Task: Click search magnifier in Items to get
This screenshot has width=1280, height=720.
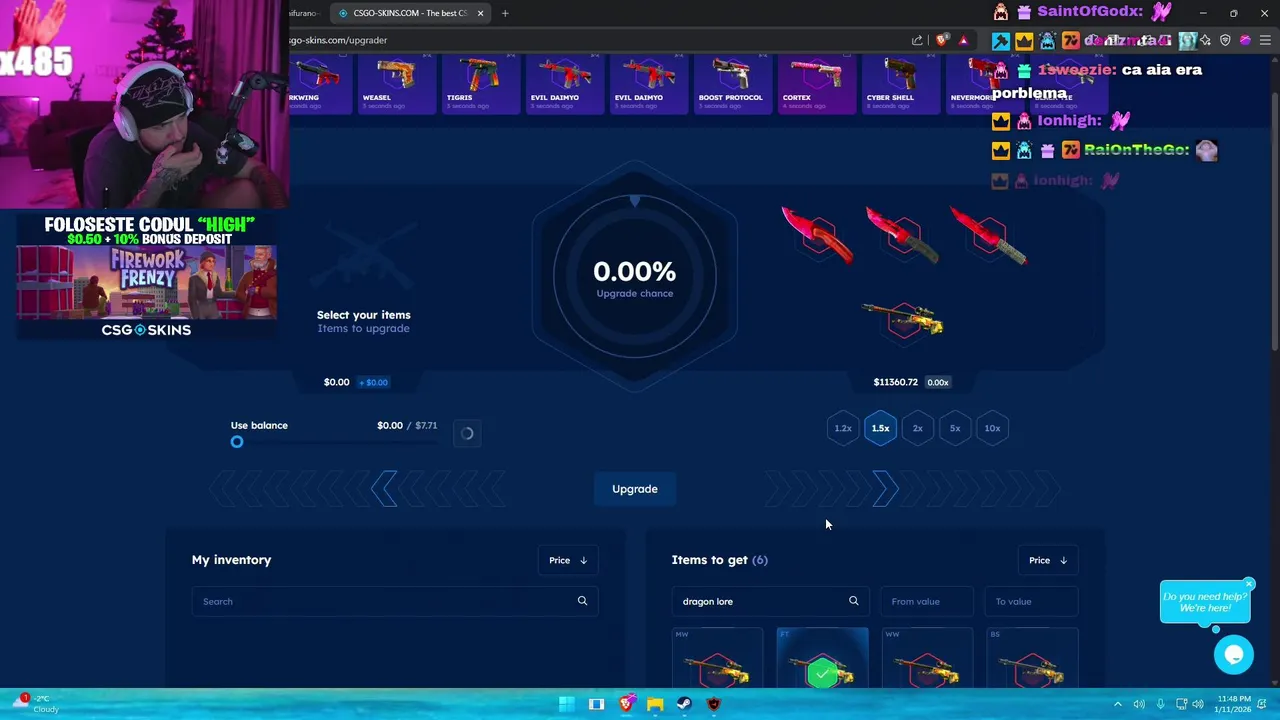Action: pos(854,601)
